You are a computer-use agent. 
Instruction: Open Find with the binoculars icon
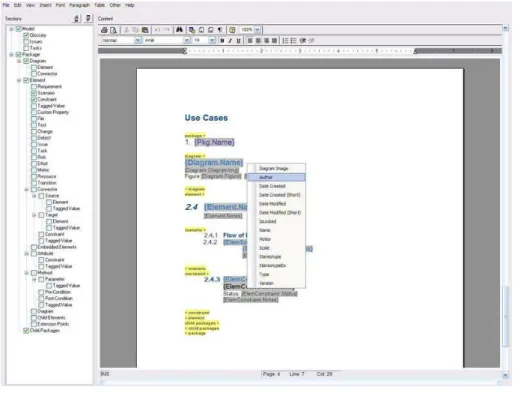tap(179, 30)
